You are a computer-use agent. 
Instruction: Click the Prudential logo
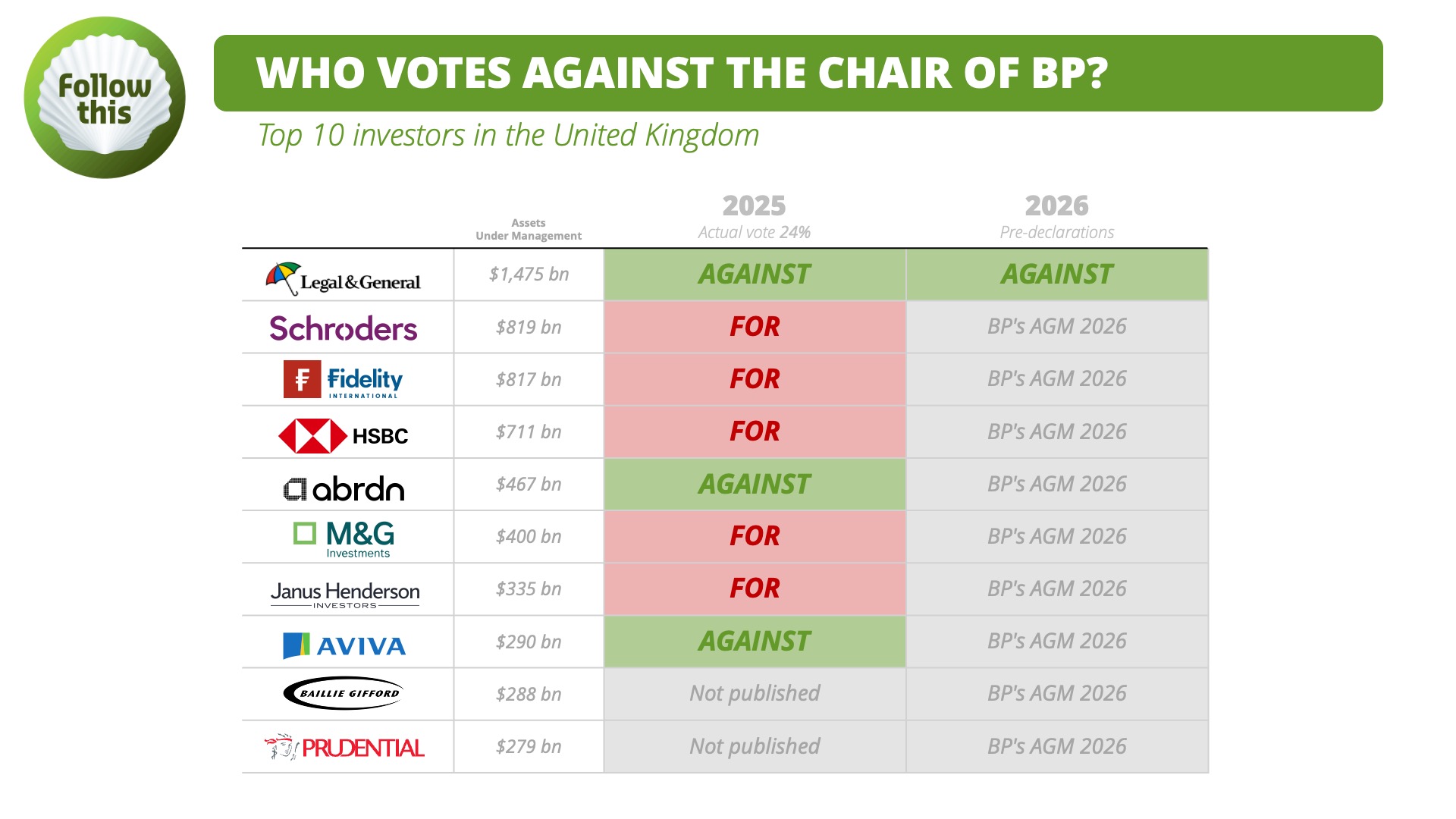(x=344, y=748)
